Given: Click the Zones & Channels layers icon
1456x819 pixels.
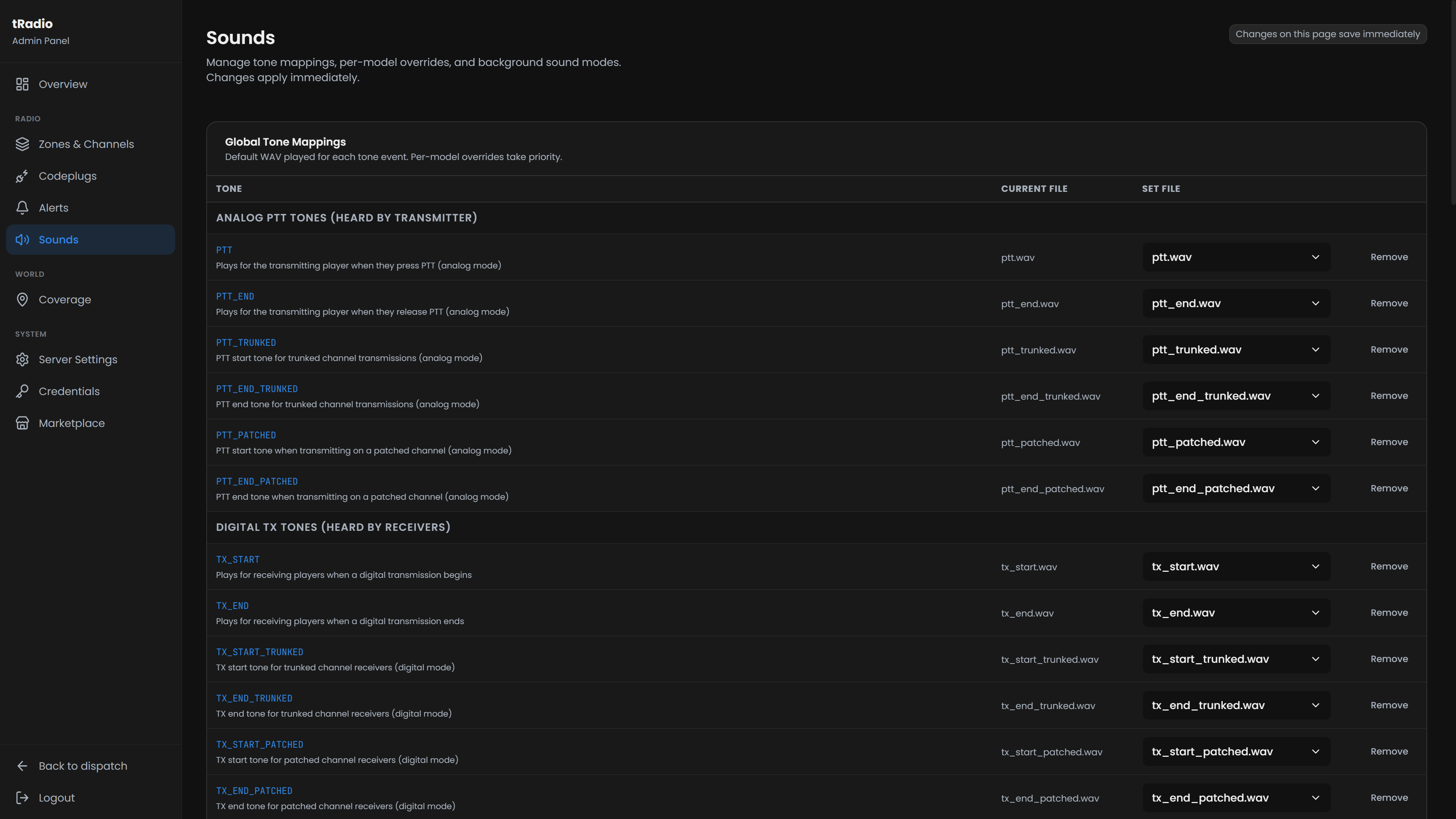Looking at the screenshot, I should 22,144.
